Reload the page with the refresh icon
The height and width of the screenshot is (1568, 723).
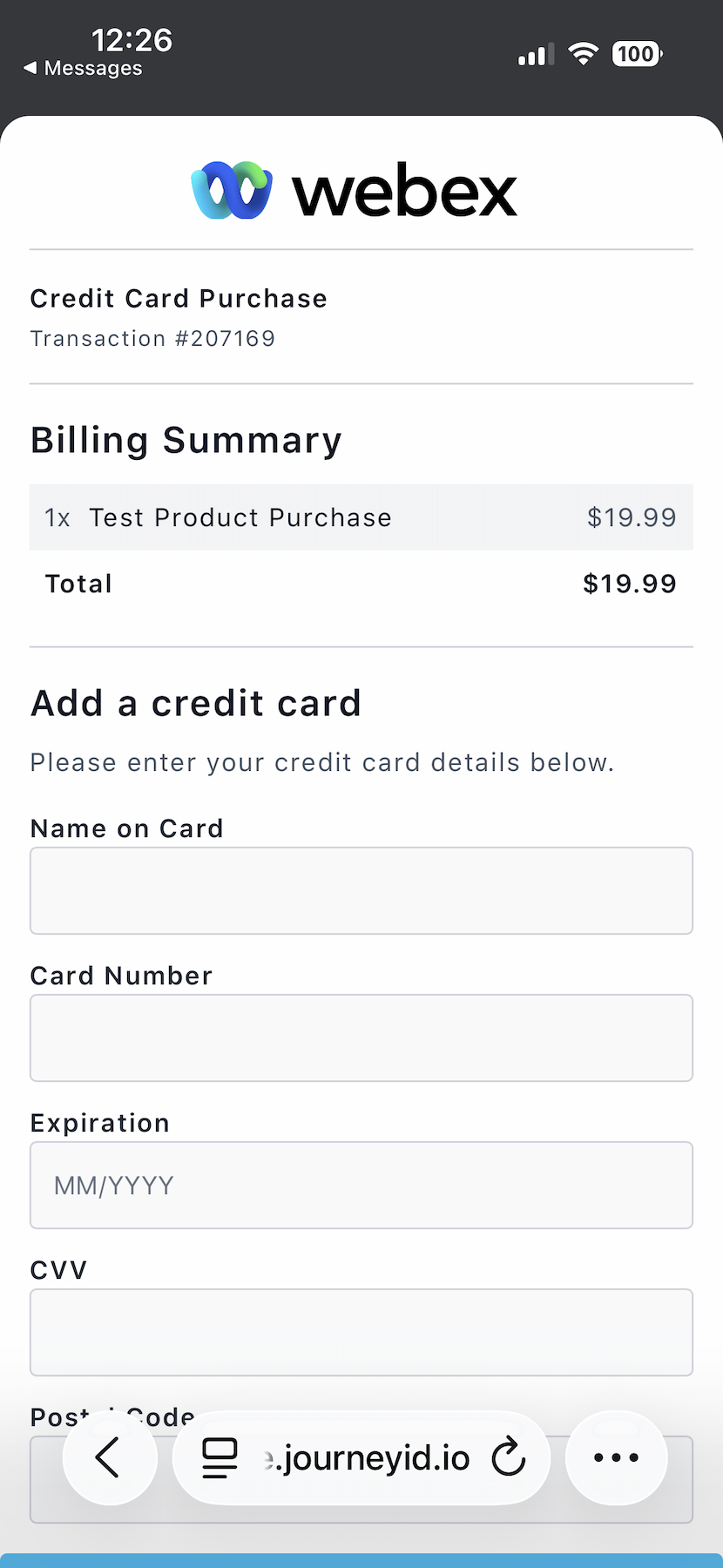coord(509,1457)
